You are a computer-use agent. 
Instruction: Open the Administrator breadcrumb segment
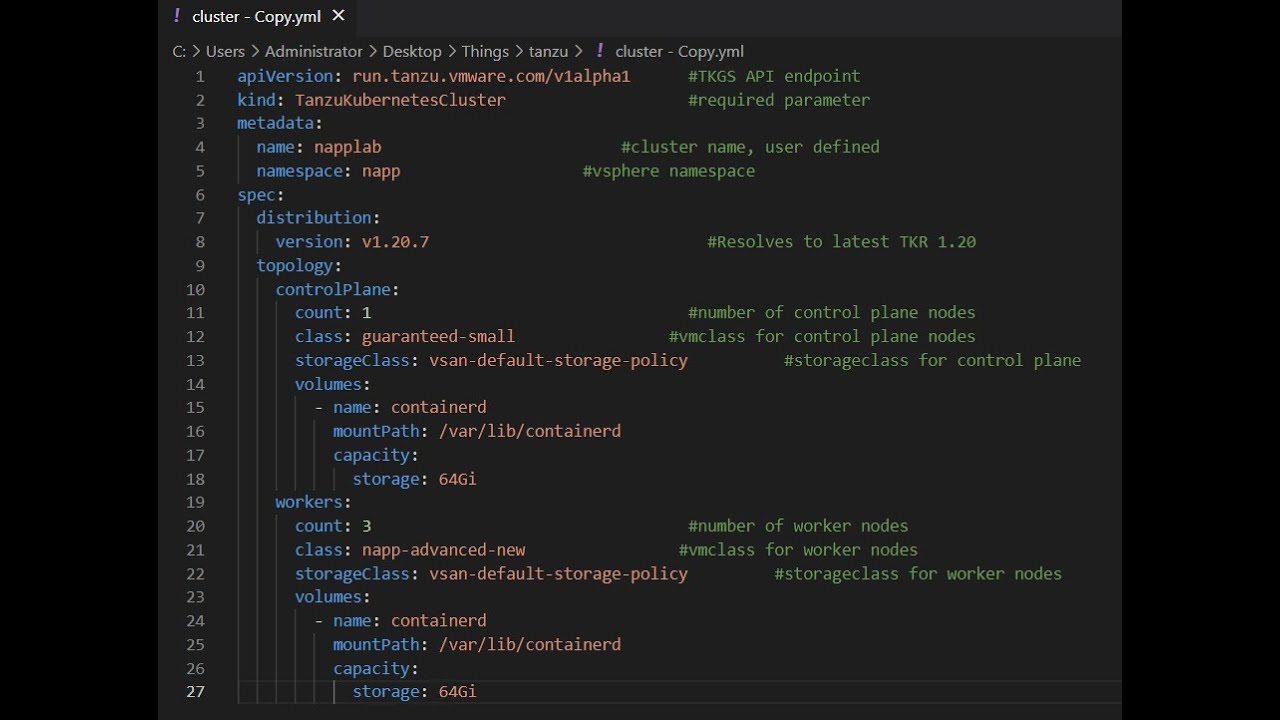tap(314, 51)
